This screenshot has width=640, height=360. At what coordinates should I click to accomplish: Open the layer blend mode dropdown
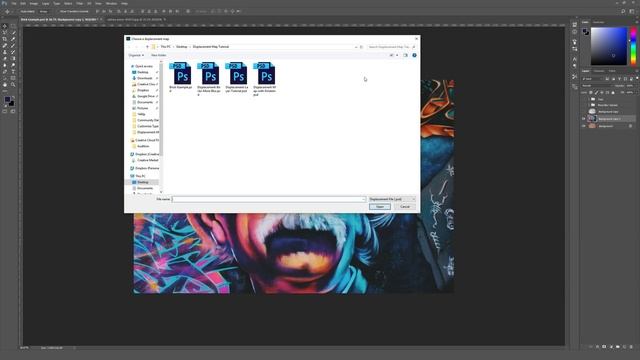598,86
